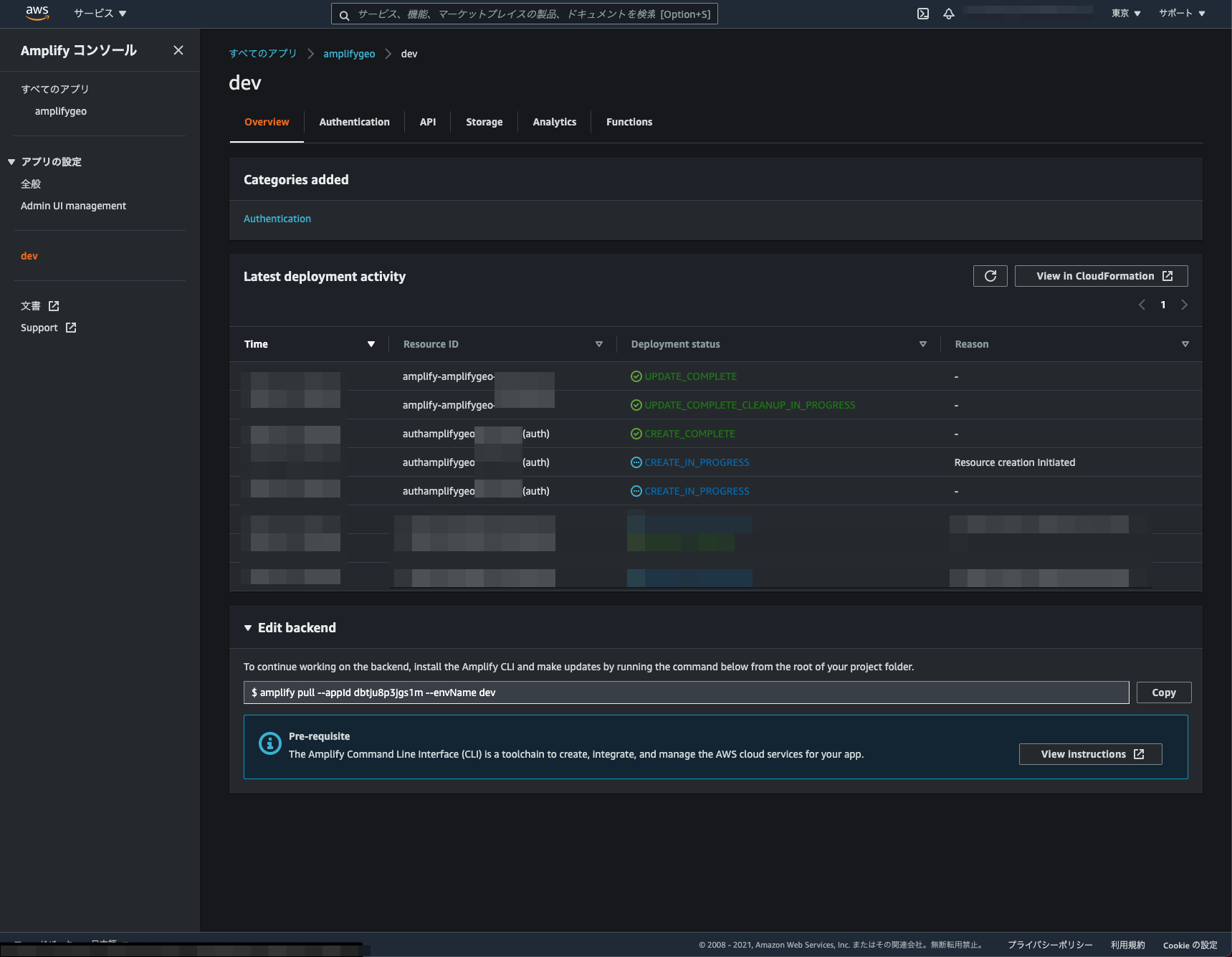
Task: Focus the top service search field
Action: (x=525, y=14)
